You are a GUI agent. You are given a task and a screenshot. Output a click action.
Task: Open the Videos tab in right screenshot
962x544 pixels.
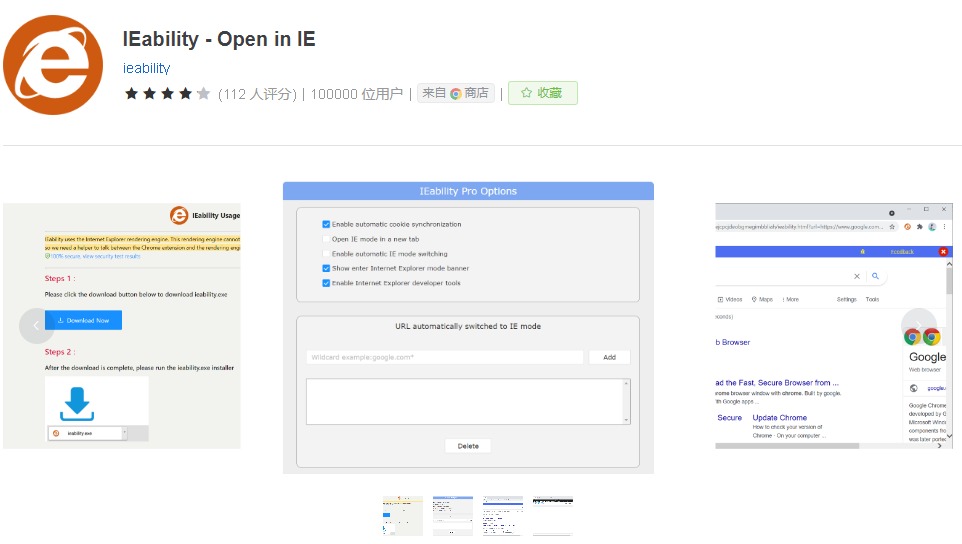pyautogui.click(x=730, y=299)
